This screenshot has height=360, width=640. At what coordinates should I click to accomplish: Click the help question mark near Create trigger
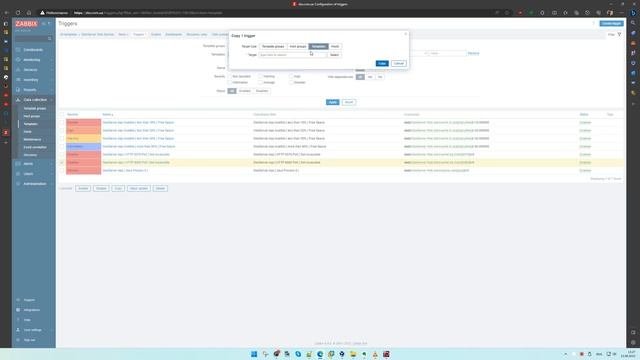click(x=593, y=24)
